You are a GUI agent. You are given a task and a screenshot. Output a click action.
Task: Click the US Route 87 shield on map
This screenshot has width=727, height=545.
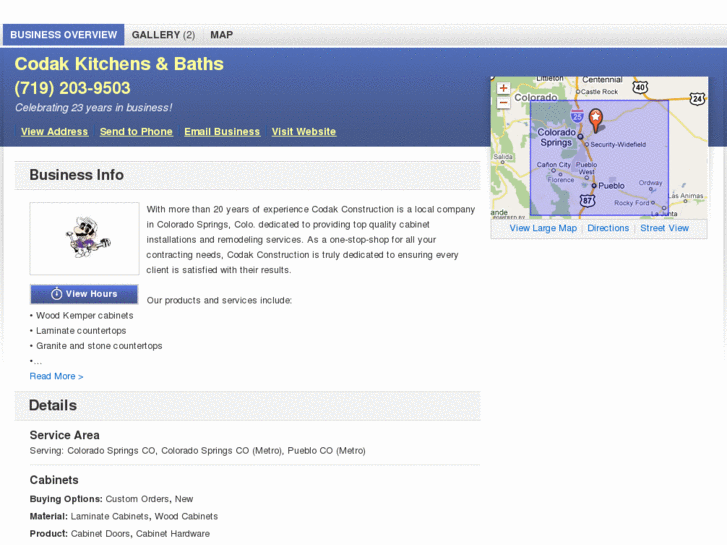[x=587, y=200]
